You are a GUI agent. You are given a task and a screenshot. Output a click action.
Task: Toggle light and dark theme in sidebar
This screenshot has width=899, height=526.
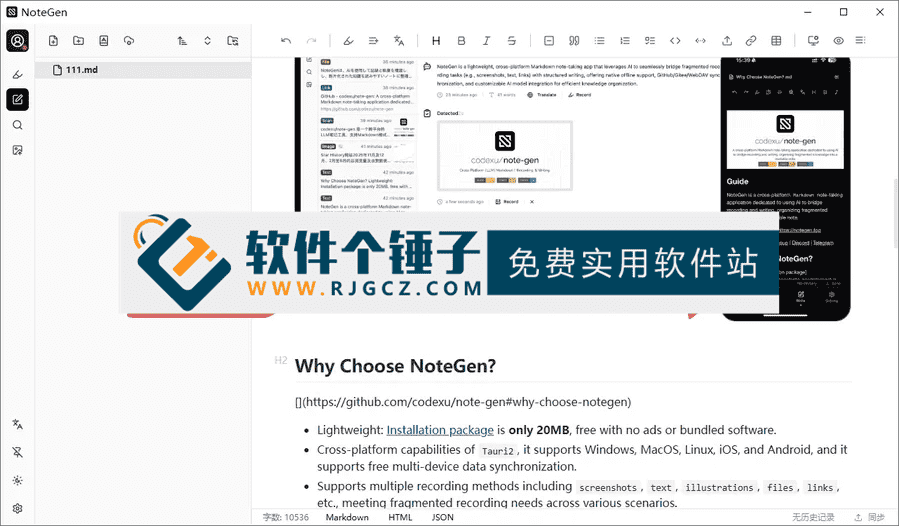18,481
